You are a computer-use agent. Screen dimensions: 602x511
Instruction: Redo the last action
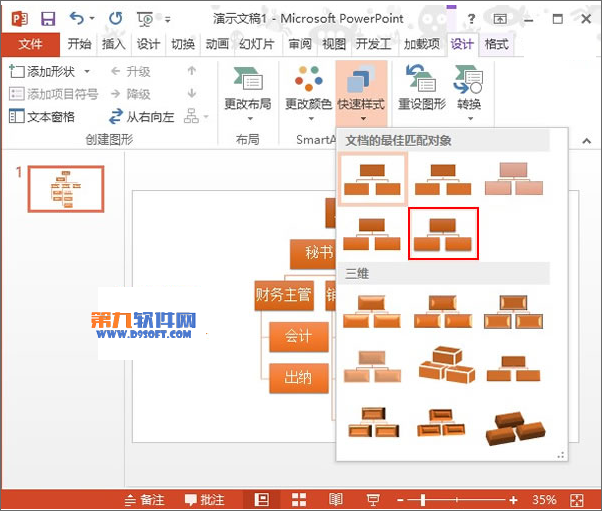click(x=116, y=18)
